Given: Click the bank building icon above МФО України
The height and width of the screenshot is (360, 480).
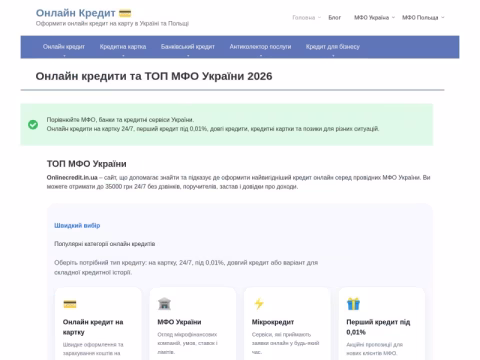Looking at the screenshot, I should (x=164, y=304).
